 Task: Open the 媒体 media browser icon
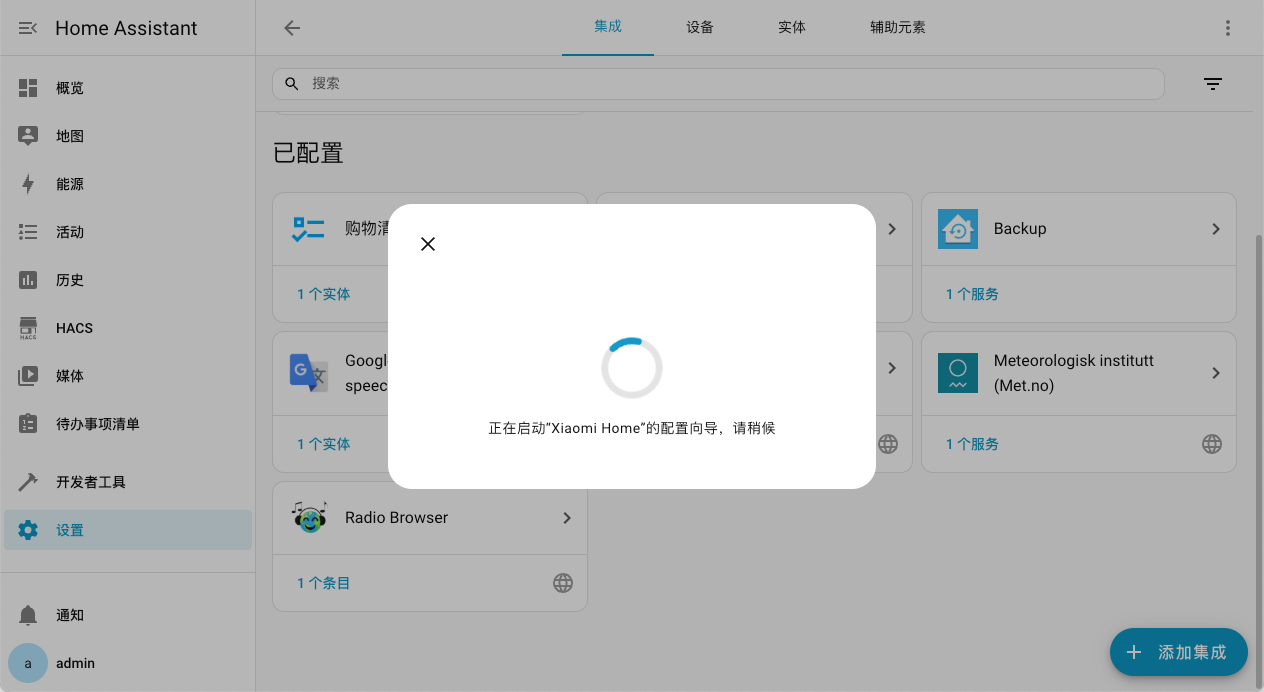pos(27,376)
